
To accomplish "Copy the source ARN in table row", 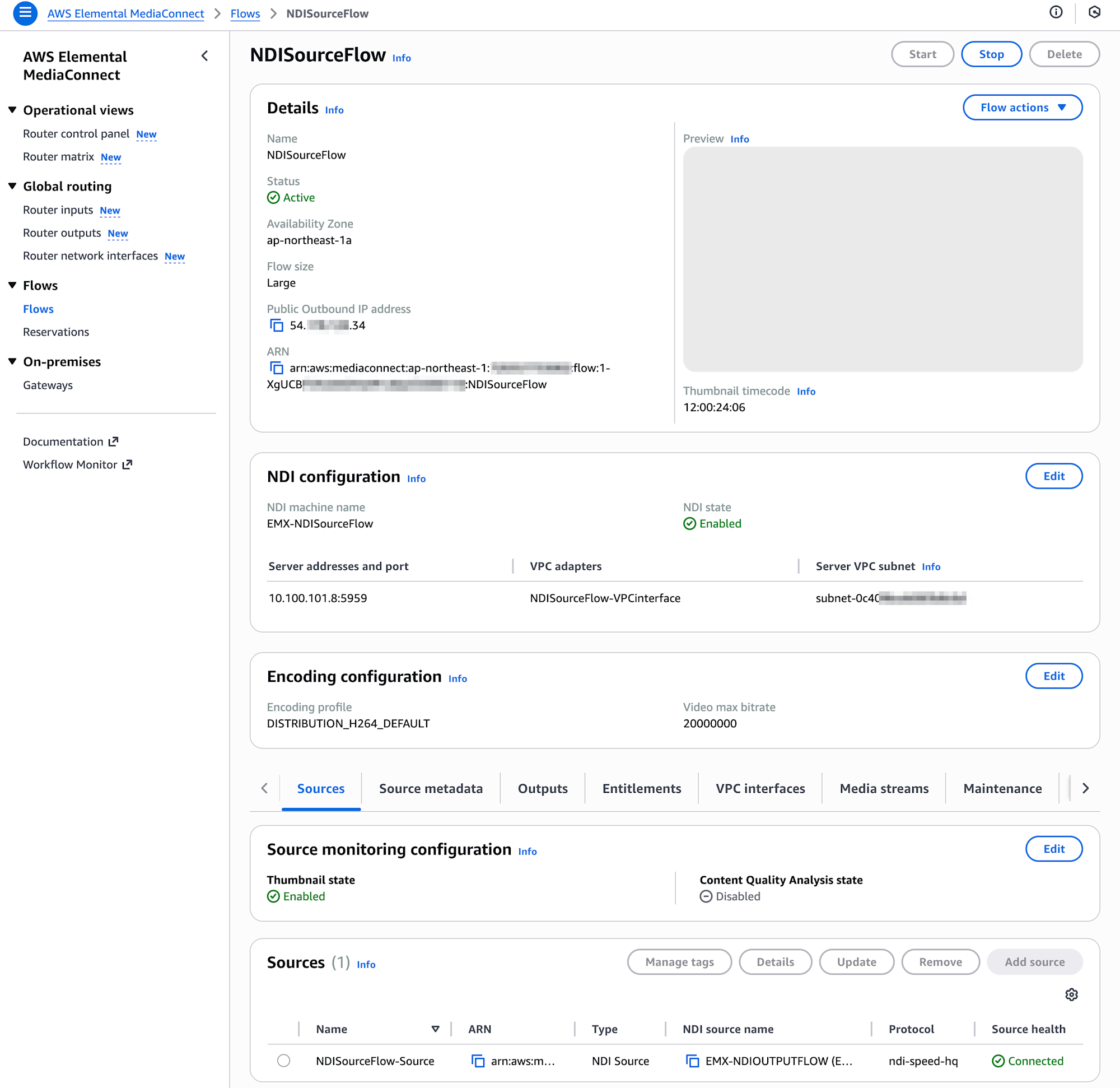I will [478, 1061].
